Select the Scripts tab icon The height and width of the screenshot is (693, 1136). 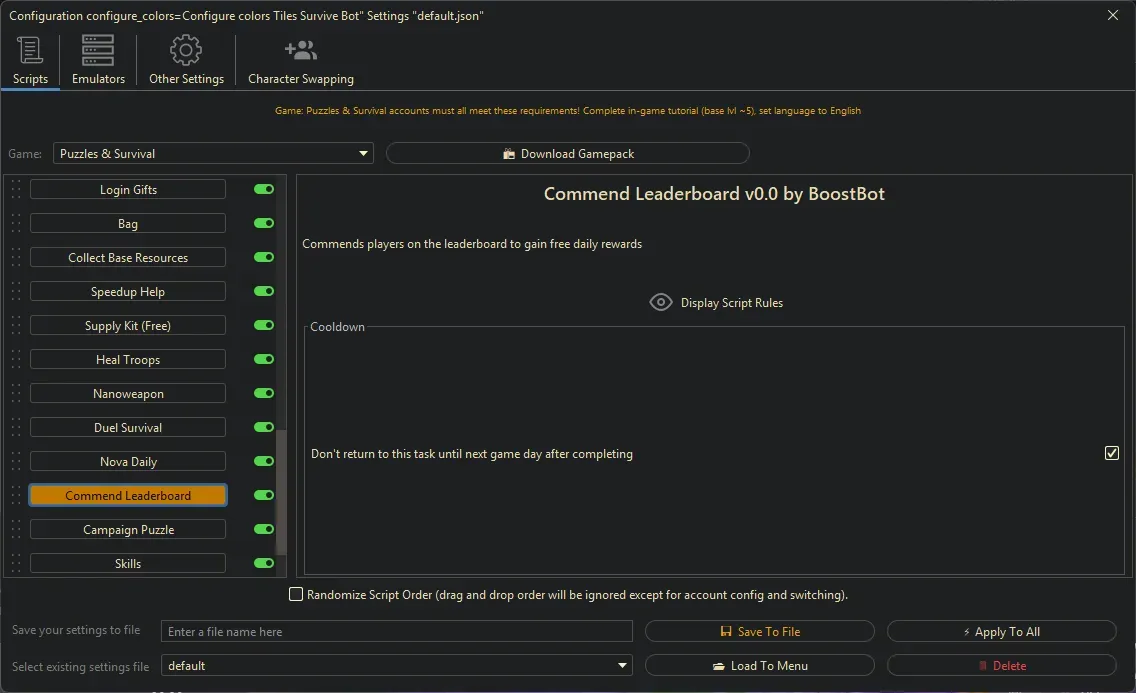29,49
